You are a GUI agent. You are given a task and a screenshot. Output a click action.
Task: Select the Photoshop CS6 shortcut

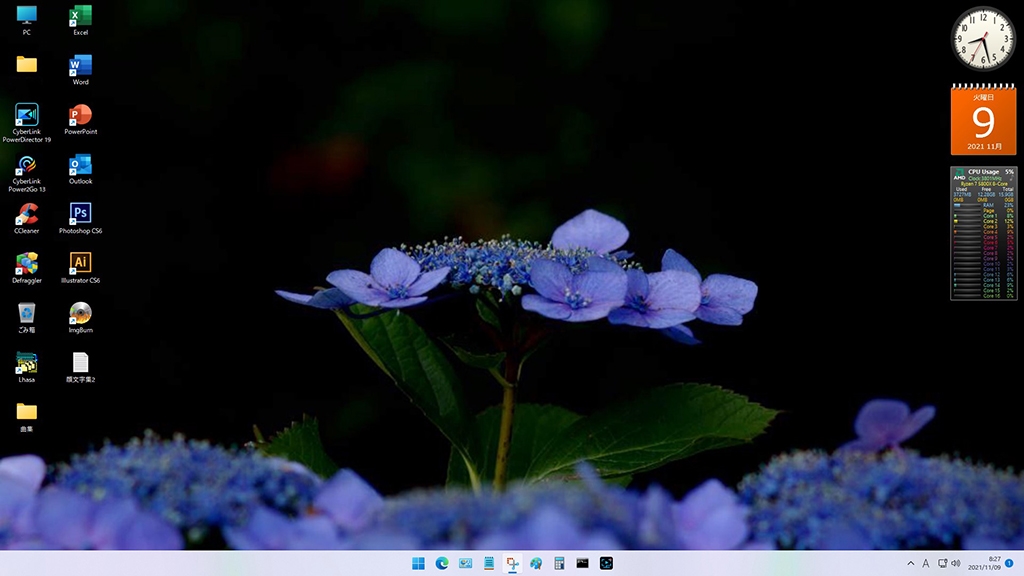(x=80, y=219)
